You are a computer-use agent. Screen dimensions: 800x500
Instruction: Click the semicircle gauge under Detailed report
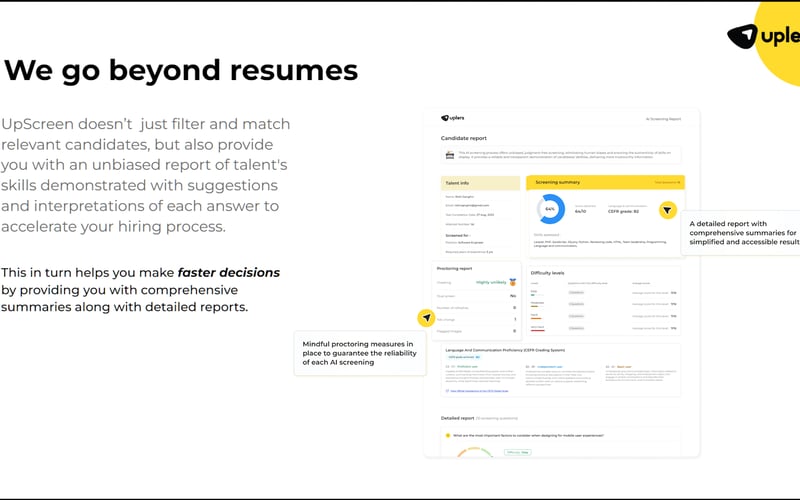[474, 452]
